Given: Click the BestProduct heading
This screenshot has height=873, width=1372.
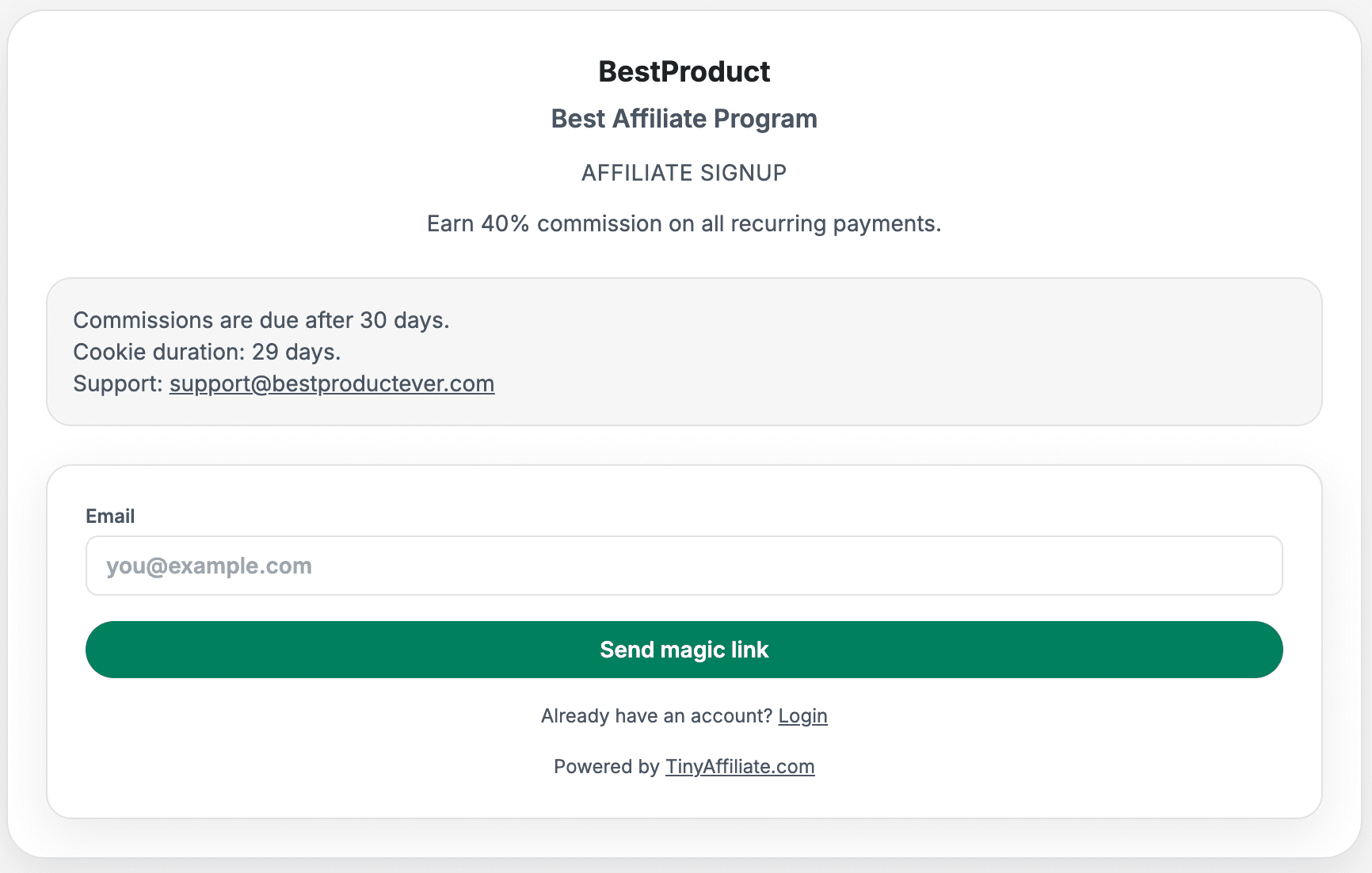Looking at the screenshot, I should pyautogui.click(x=684, y=71).
